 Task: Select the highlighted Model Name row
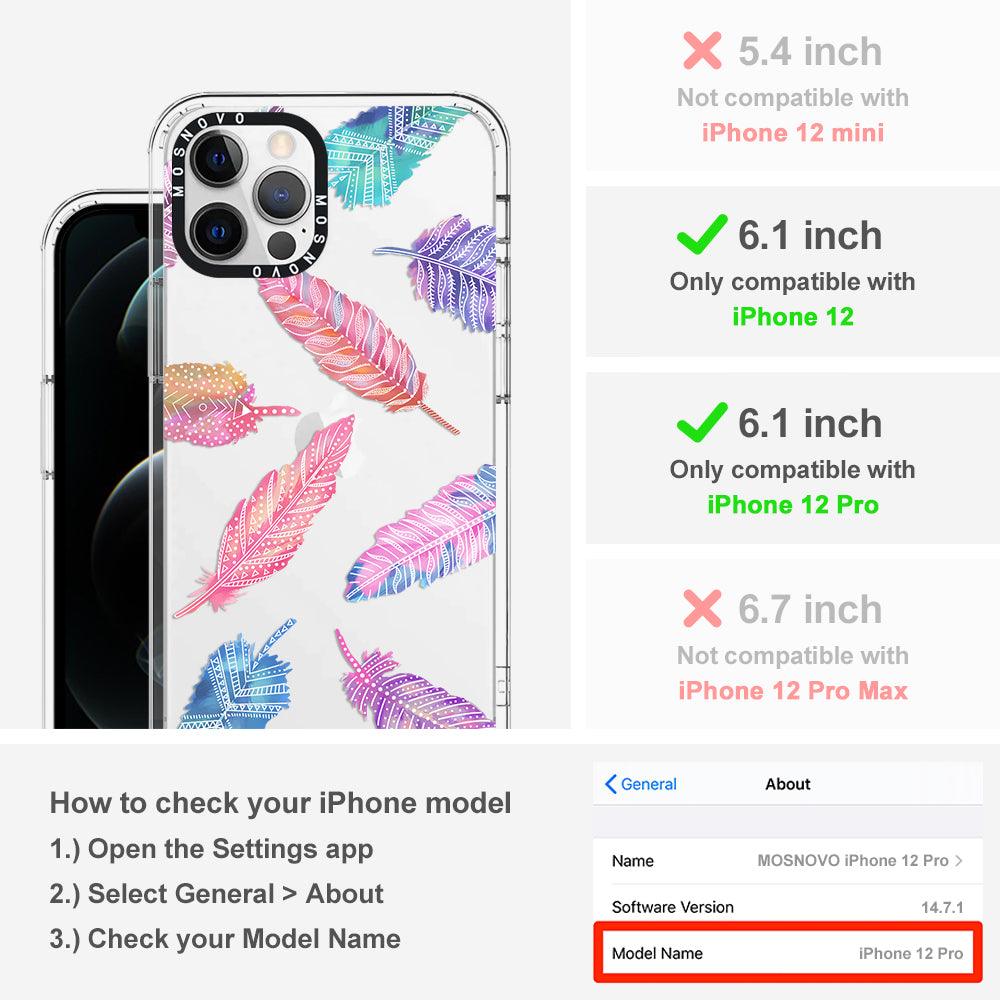click(788, 953)
